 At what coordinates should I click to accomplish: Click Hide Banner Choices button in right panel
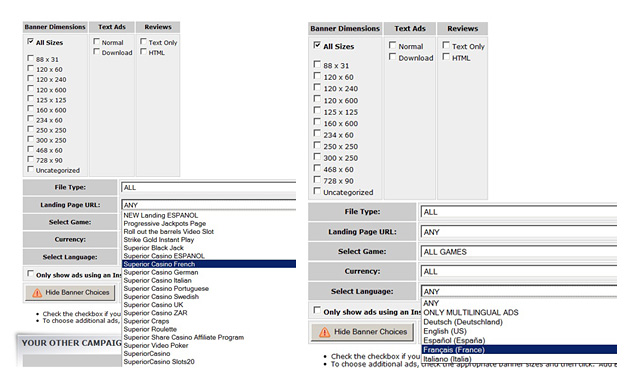coord(362,332)
